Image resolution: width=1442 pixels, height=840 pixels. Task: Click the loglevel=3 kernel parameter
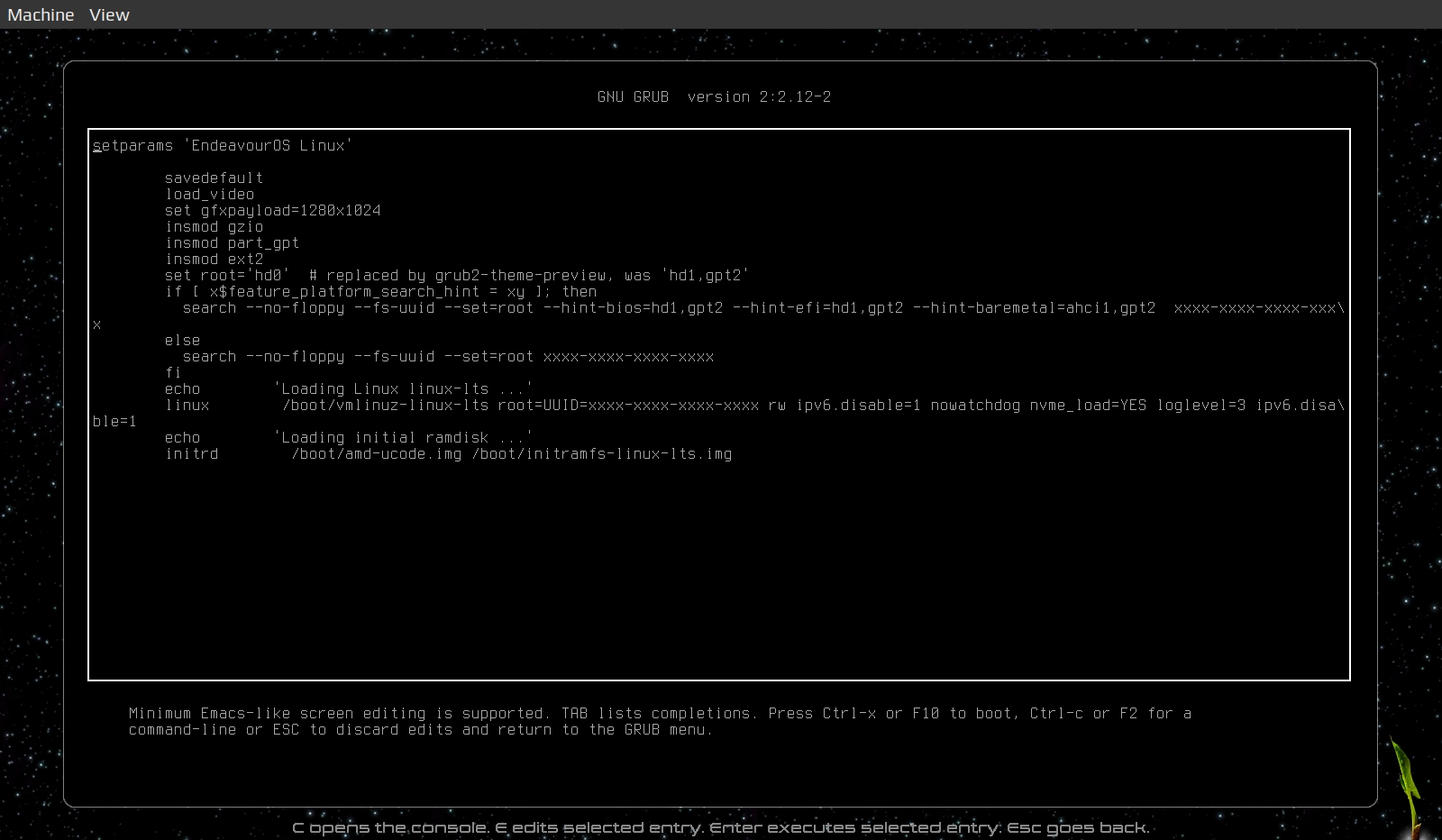click(x=1201, y=405)
